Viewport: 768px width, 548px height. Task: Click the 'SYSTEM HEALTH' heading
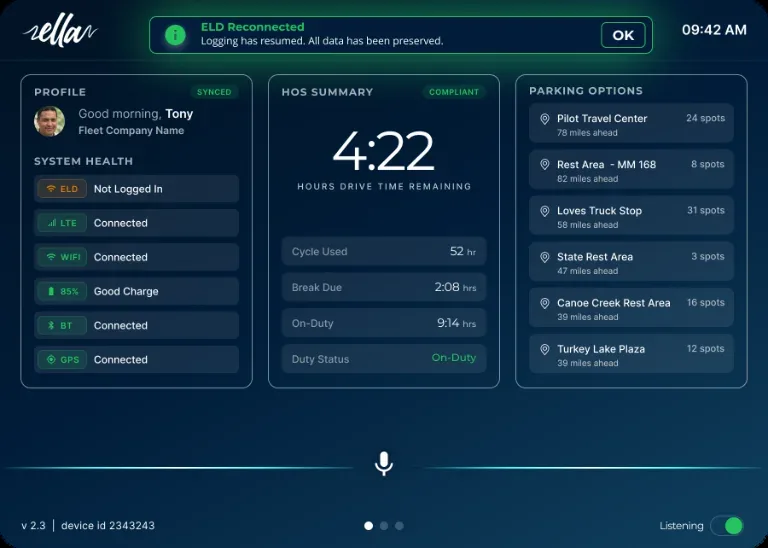coord(83,162)
